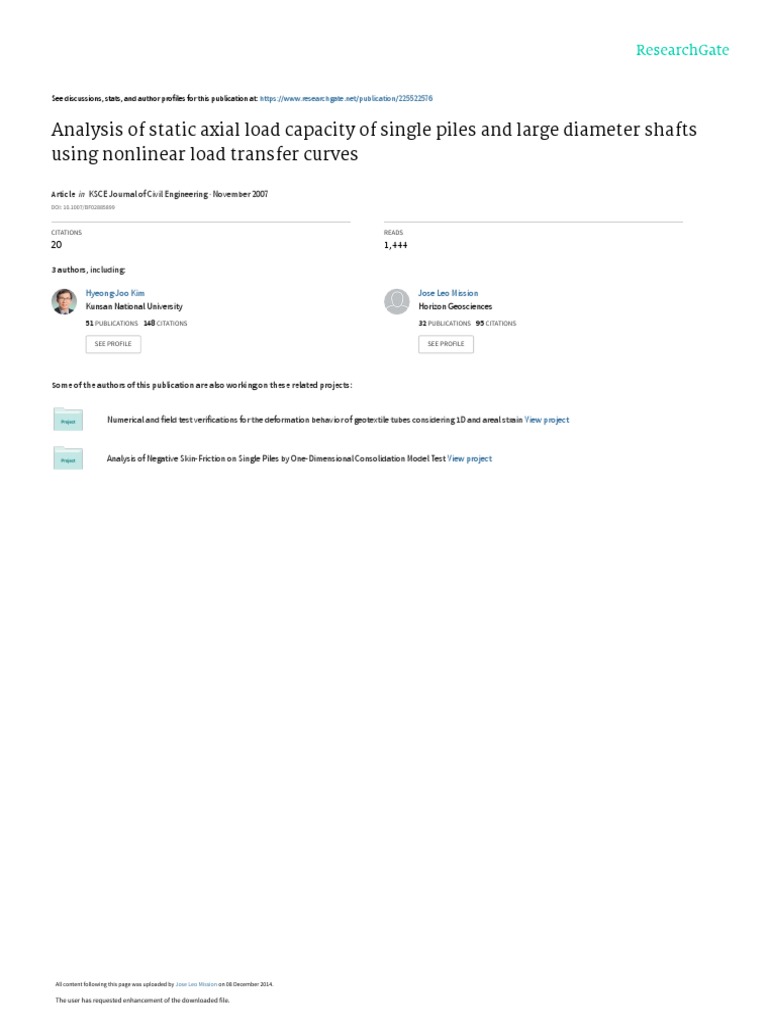The height and width of the screenshot is (1024, 768).
Task: Click the Negative Skin-Friction project folder icon
Action: tap(68, 458)
